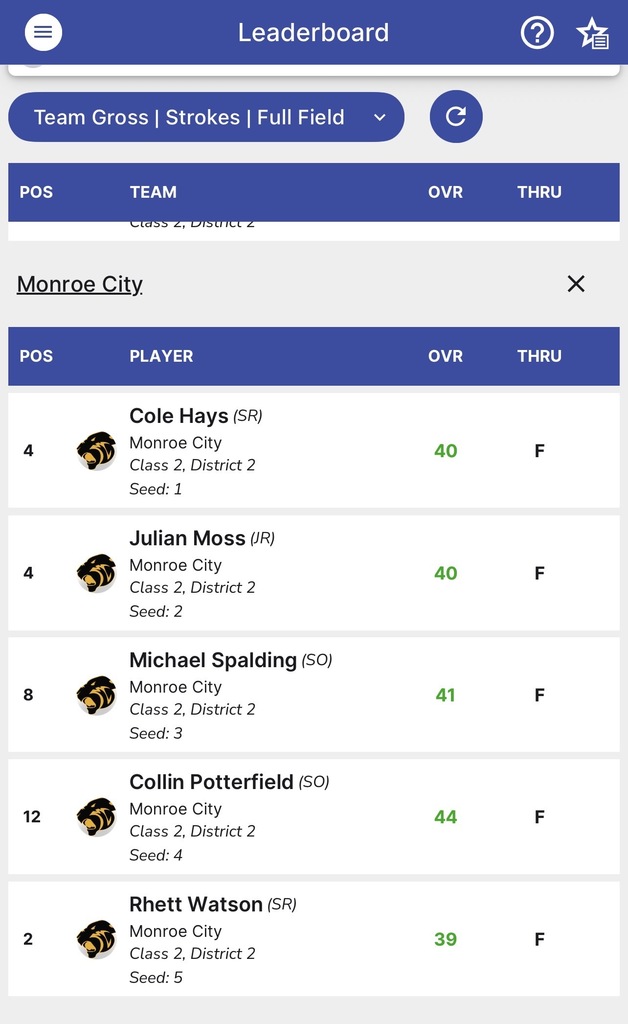Image resolution: width=628 pixels, height=1024 pixels.
Task: Select player Rhett Watson
Action: [x=196, y=904]
